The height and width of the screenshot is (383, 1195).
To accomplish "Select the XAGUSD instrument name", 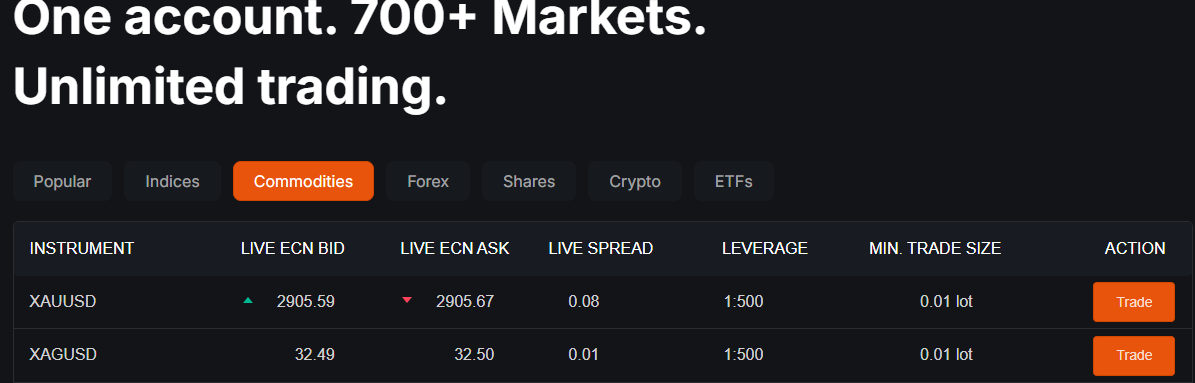I will tap(62, 354).
